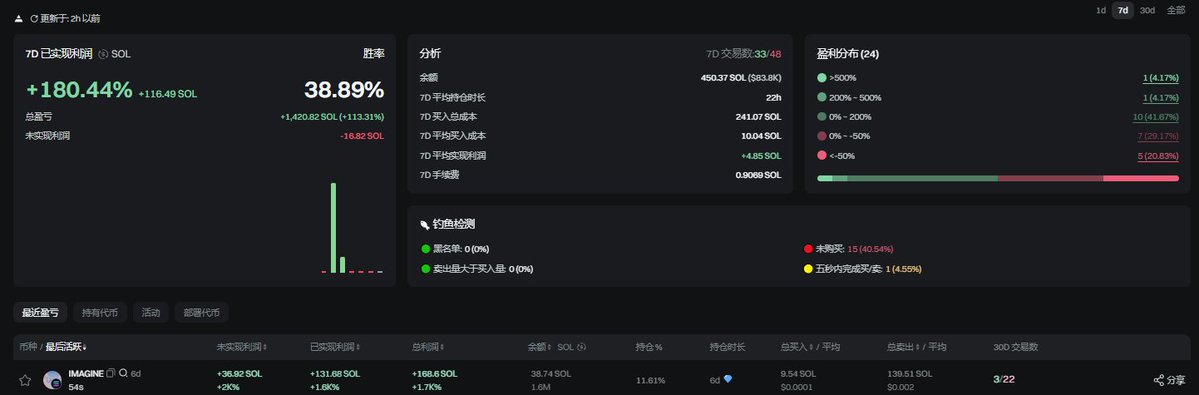1199x395 pixels.
Task: Search the IMAGINE token with magnifier icon
Action: (x=123, y=374)
